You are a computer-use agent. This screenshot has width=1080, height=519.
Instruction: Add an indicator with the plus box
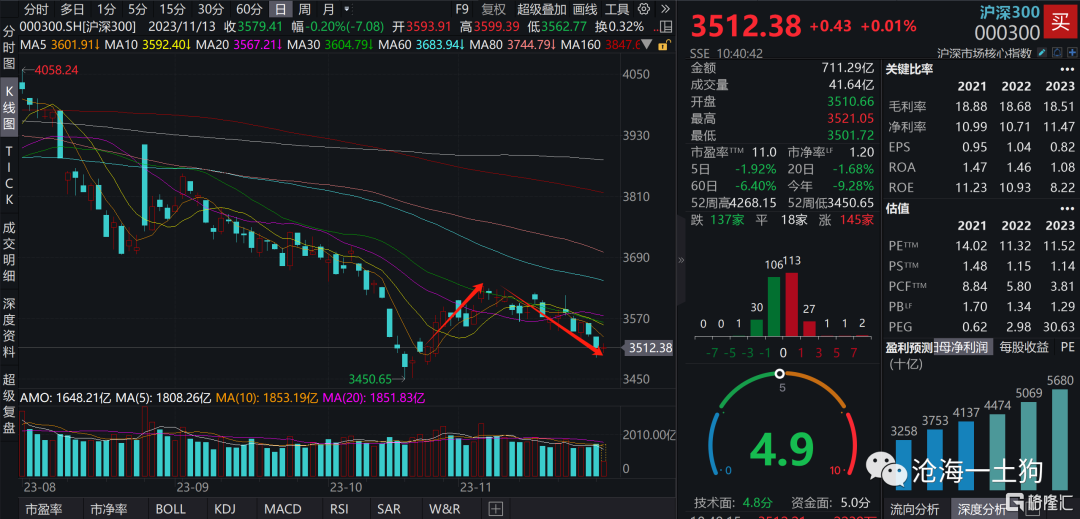[x=495, y=509]
